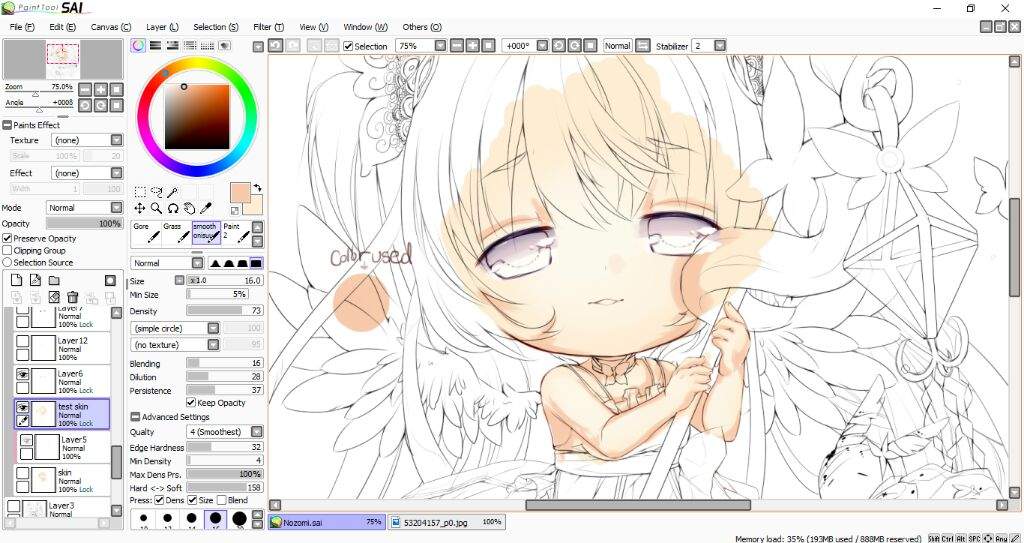Open the canvas zoom 75% dropdown

[x=440, y=46]
